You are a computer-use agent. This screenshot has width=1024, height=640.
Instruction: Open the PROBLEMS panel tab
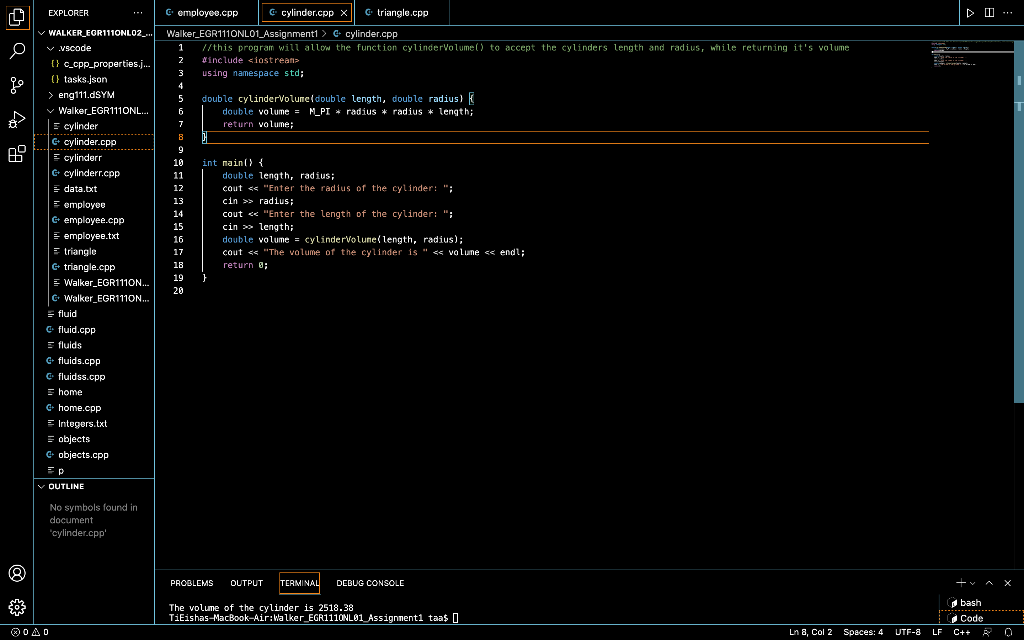click(x=191, y=583)
